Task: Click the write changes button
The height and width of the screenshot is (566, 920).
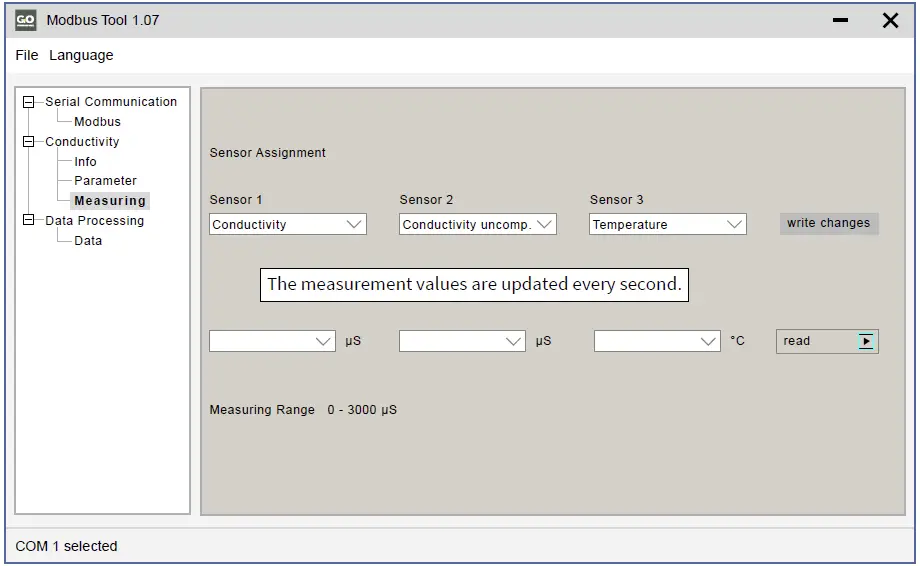Action: pos(828,223)
